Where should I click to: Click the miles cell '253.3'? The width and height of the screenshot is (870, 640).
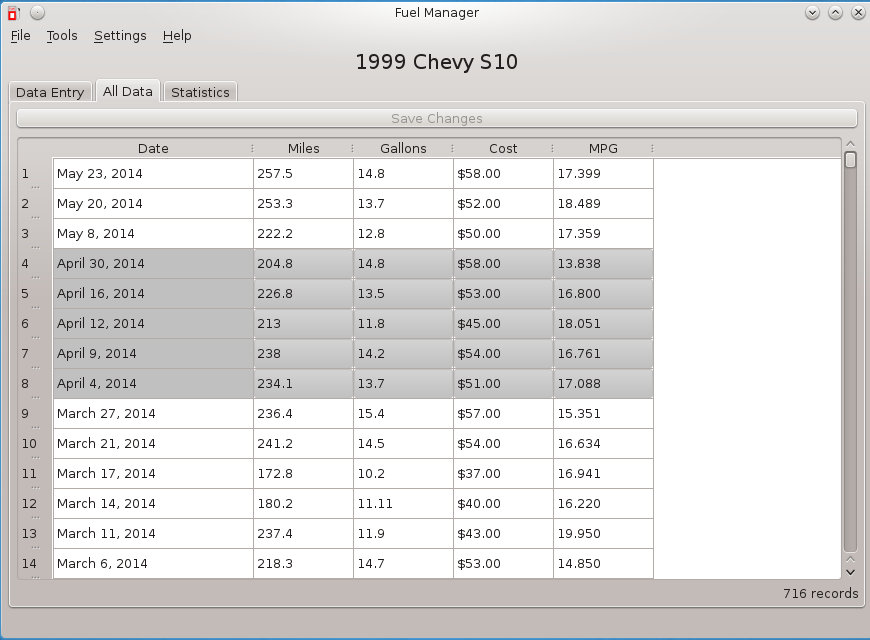(304, 204)
